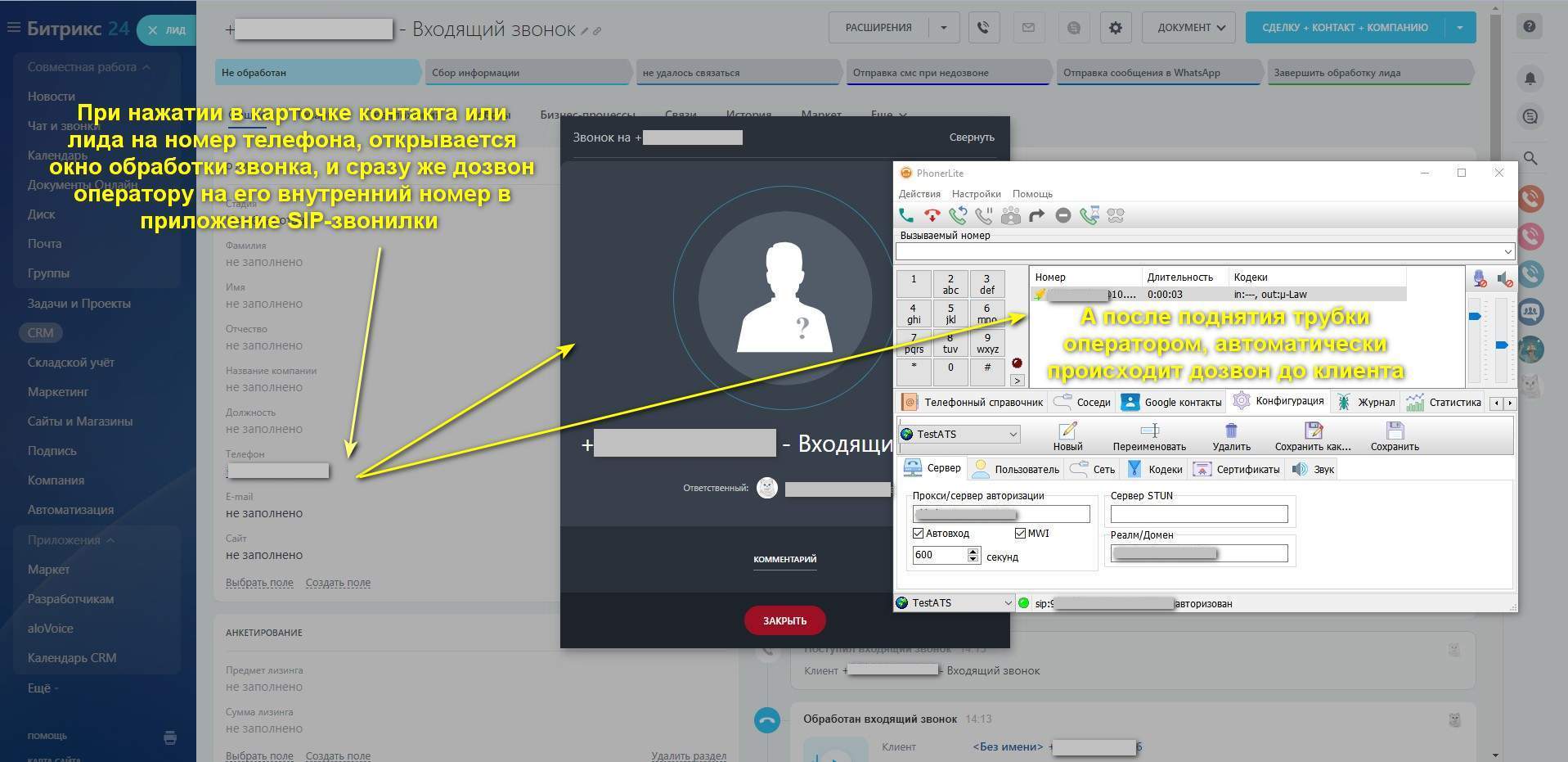Delete the profile with Удалить
The height and width of the screenshot is (762, 1568).
(1231, 436)
